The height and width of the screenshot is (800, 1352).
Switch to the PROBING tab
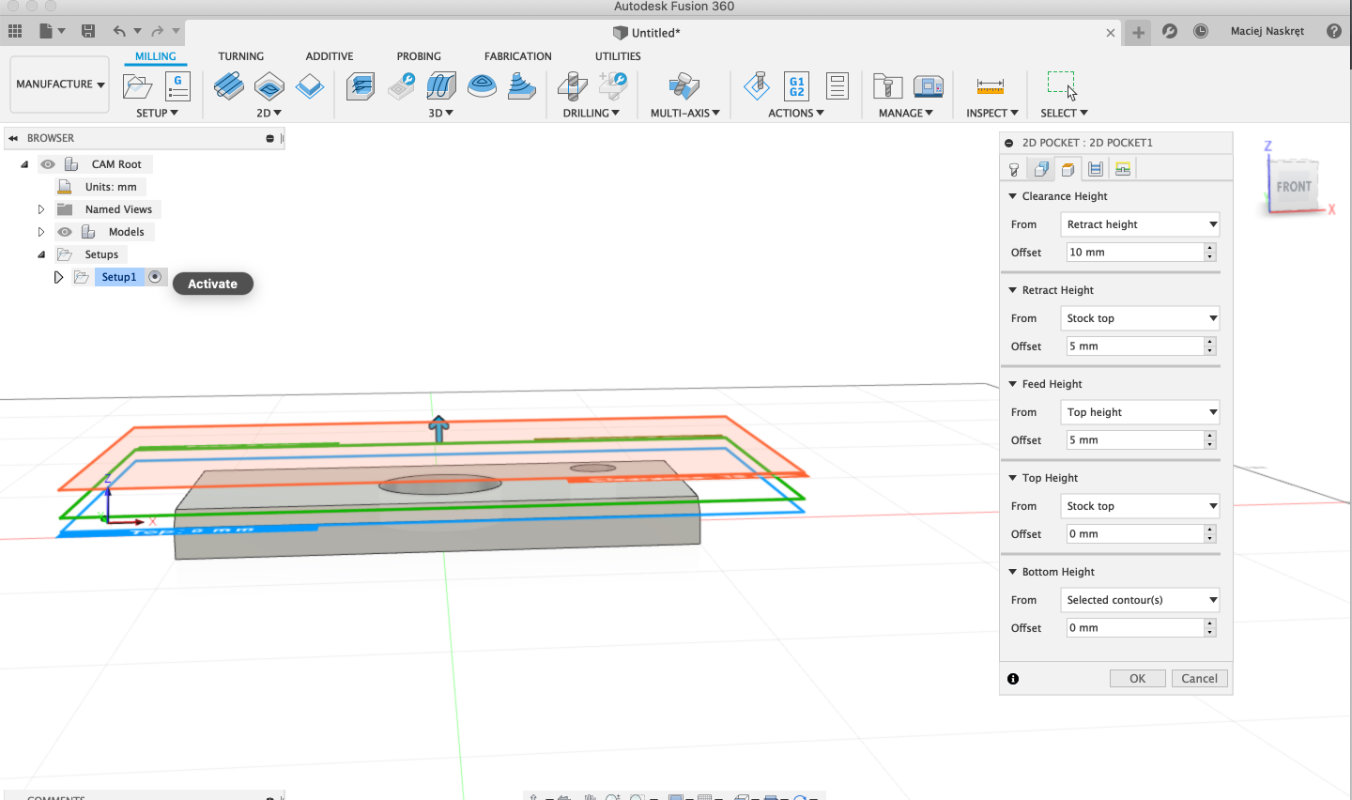(x=419, y=56)
